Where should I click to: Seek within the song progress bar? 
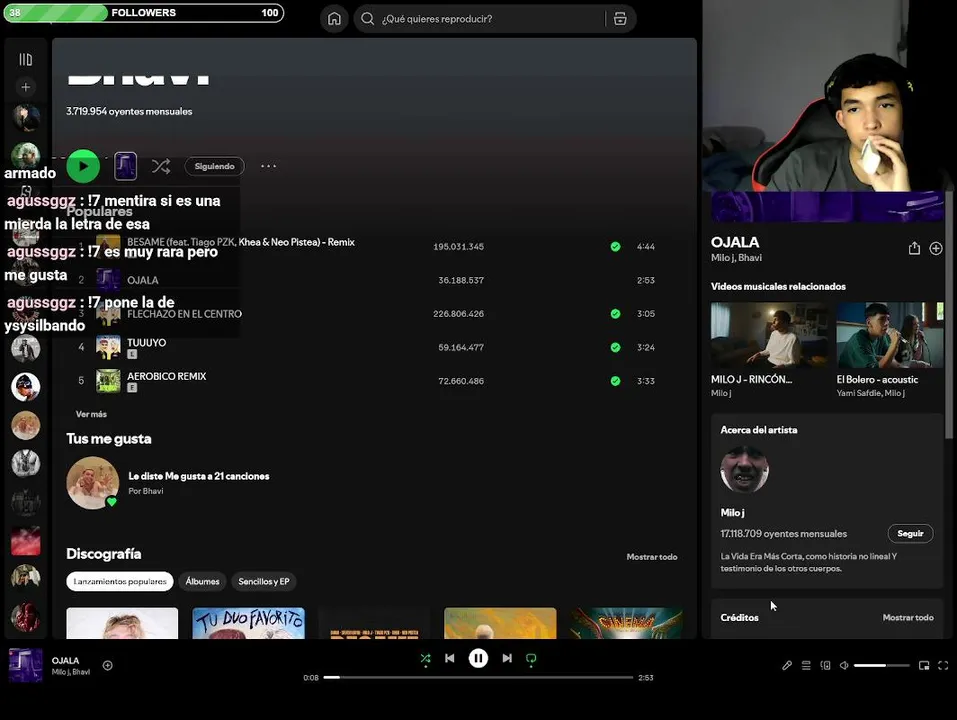478,677
